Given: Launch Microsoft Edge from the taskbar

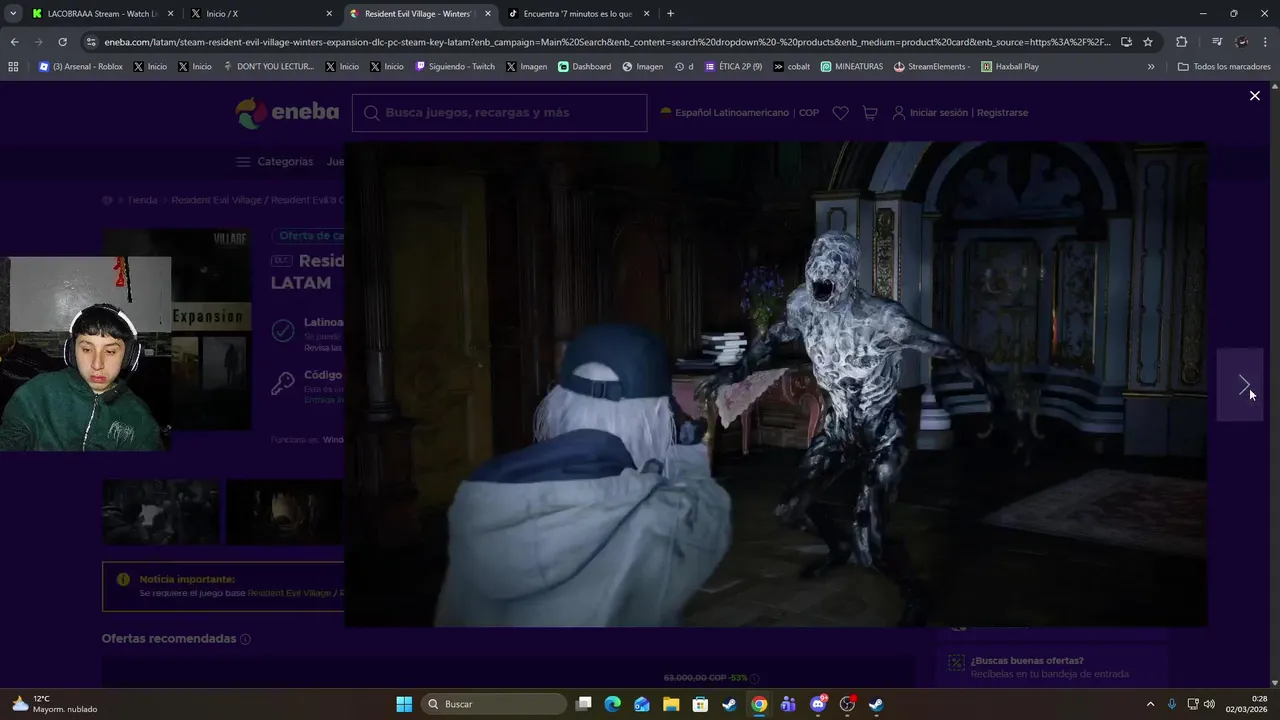Looking at the screenshot, I should (613, 704).
